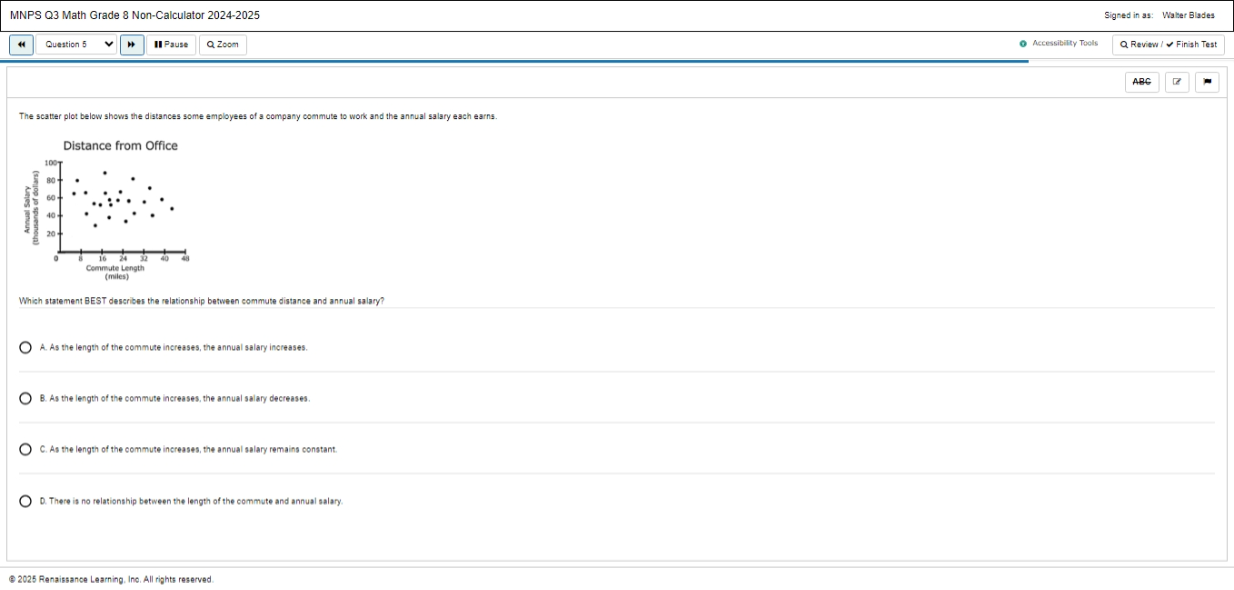Click the question "Which statement BEST describes"
Screen dimensions: 1234x590
[202, 301]
